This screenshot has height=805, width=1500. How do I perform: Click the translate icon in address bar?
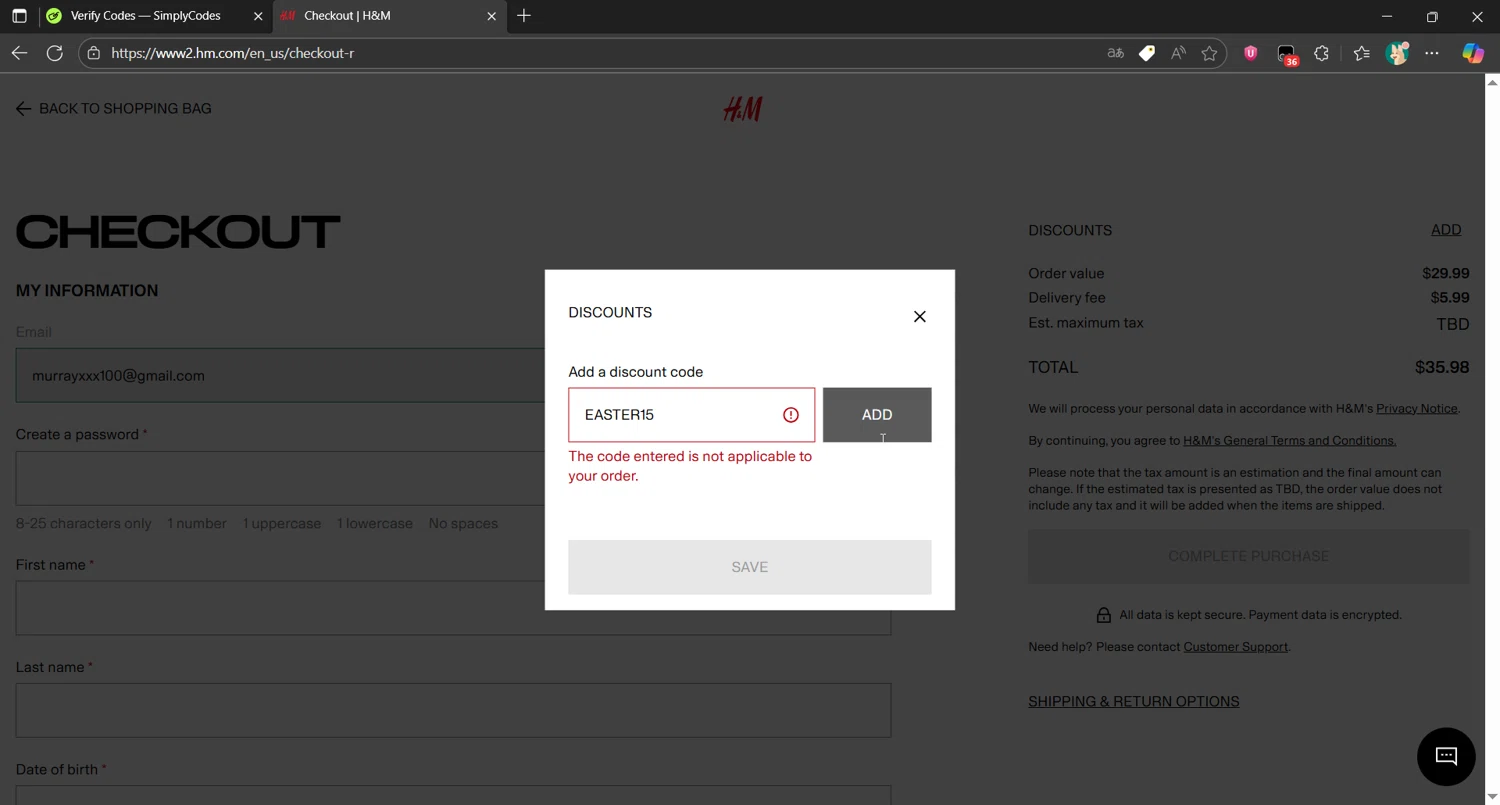coord(1115,53)
